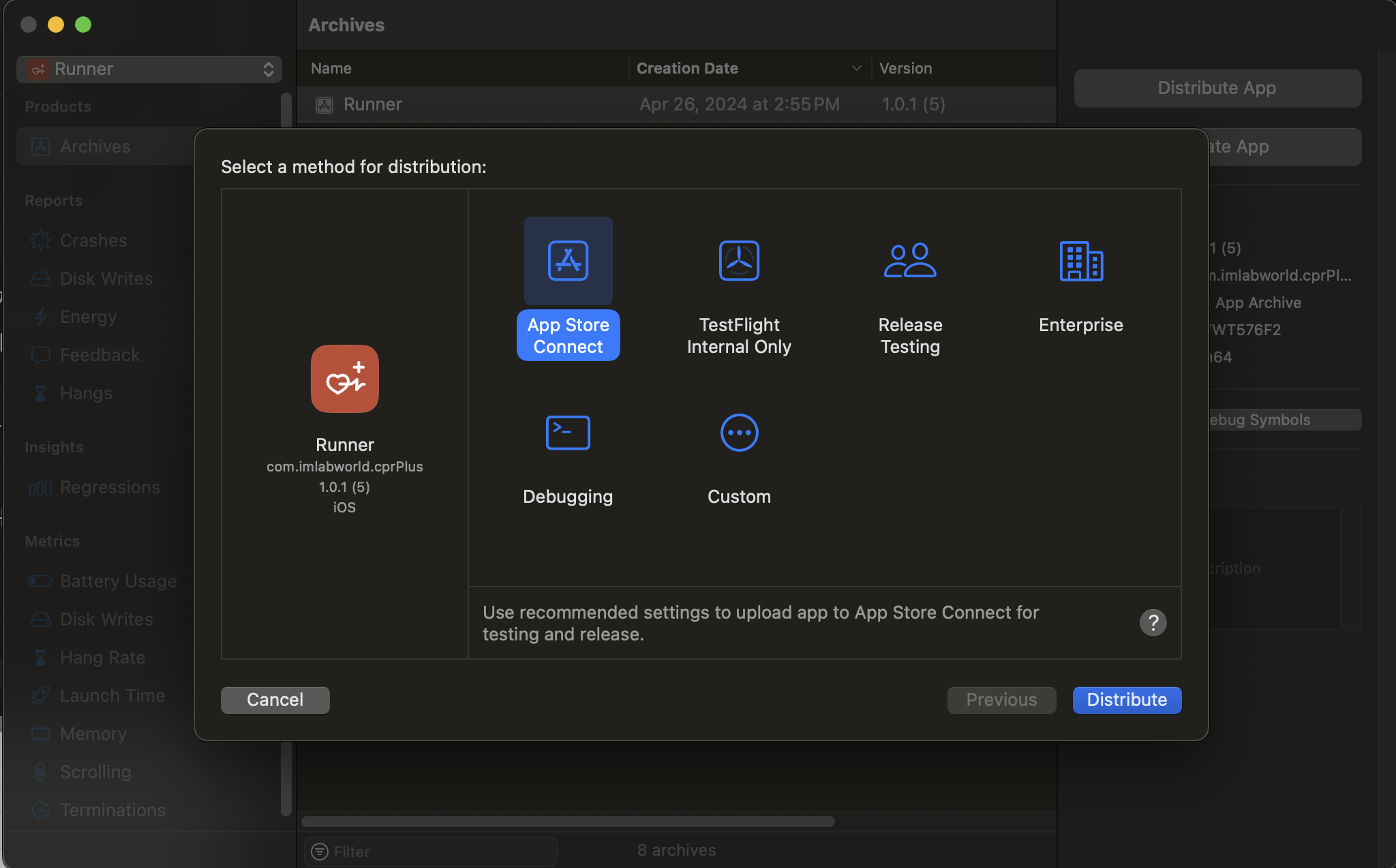This screenshot has width=1396, height=868.
Task: Open Memory metrics
Action: coord(93,734)
